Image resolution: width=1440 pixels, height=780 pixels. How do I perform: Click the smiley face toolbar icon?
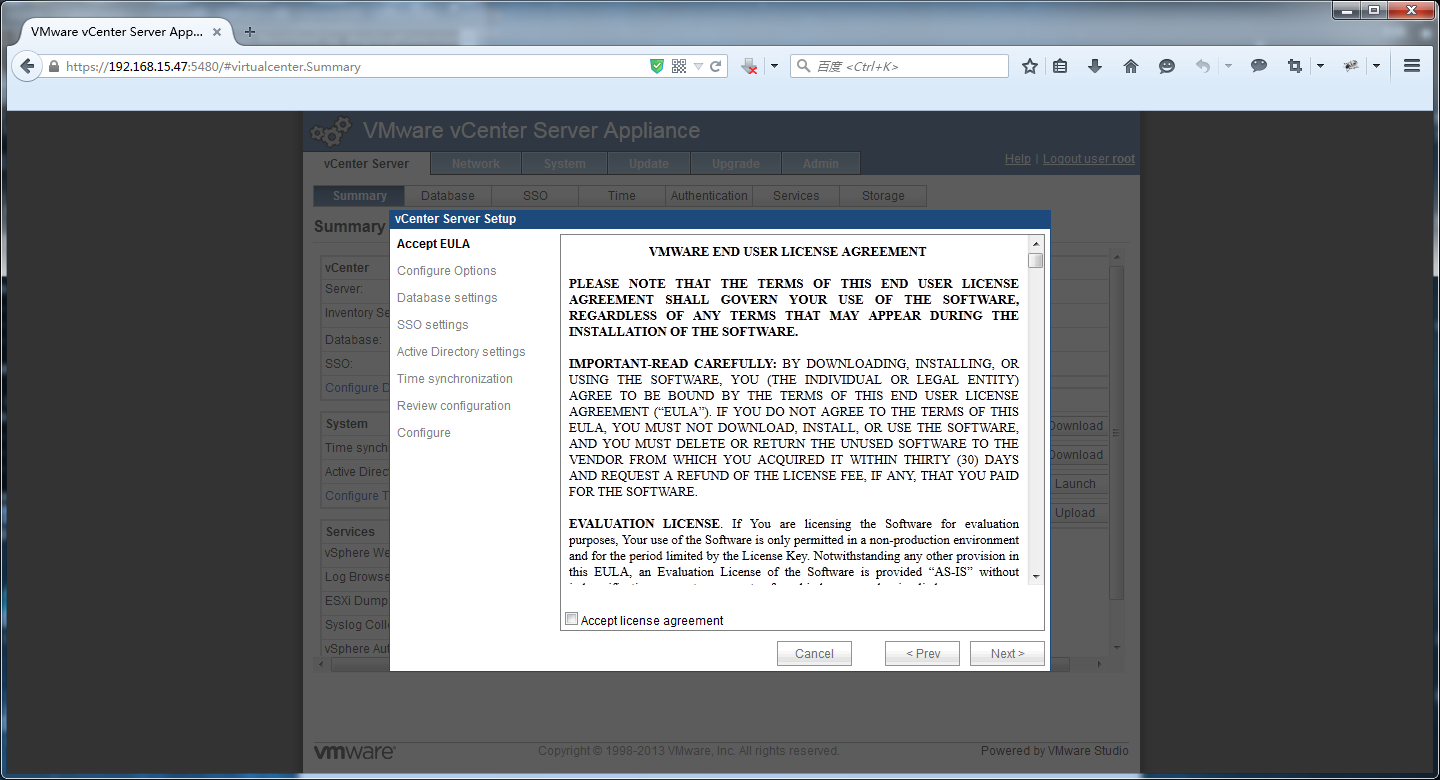pos(1167,66)
